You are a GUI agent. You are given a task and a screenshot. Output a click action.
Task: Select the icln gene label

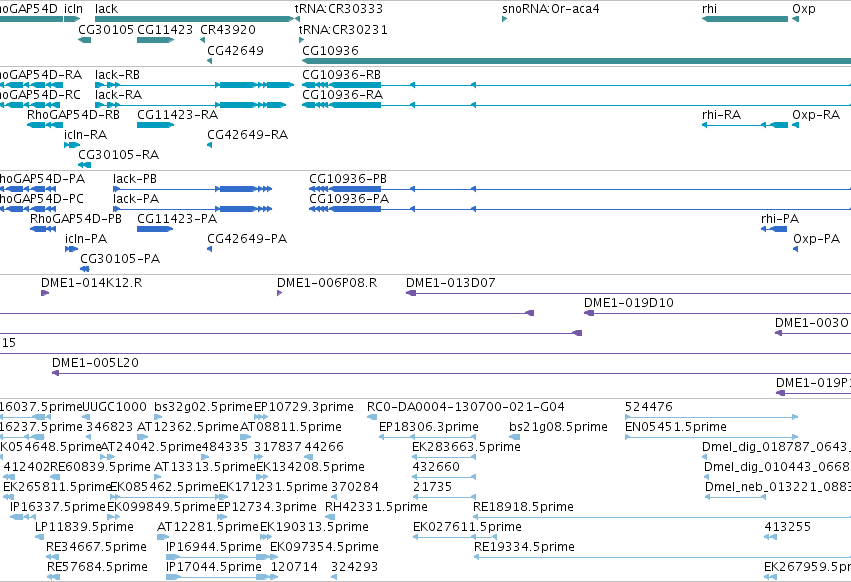[x=73, y=9]
